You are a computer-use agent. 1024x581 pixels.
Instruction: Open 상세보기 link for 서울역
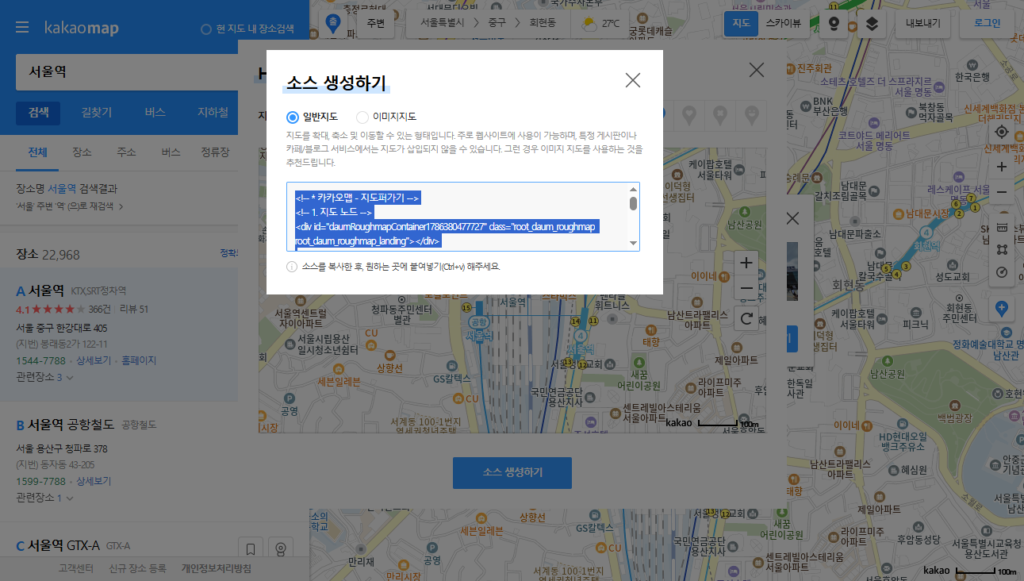pos(93,360)
